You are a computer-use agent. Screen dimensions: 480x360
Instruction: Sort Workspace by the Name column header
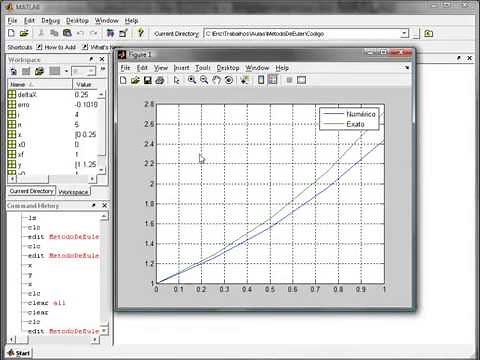[x=39, y=84]
